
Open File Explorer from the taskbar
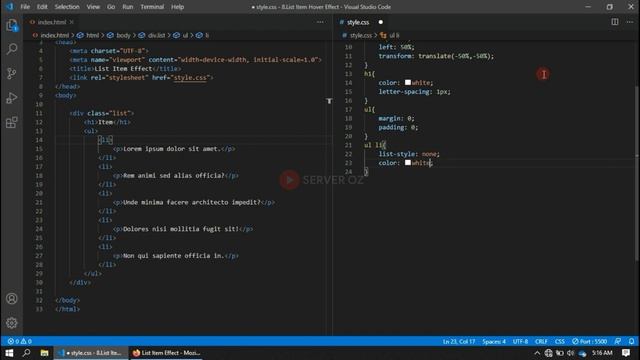pos(44,353)
